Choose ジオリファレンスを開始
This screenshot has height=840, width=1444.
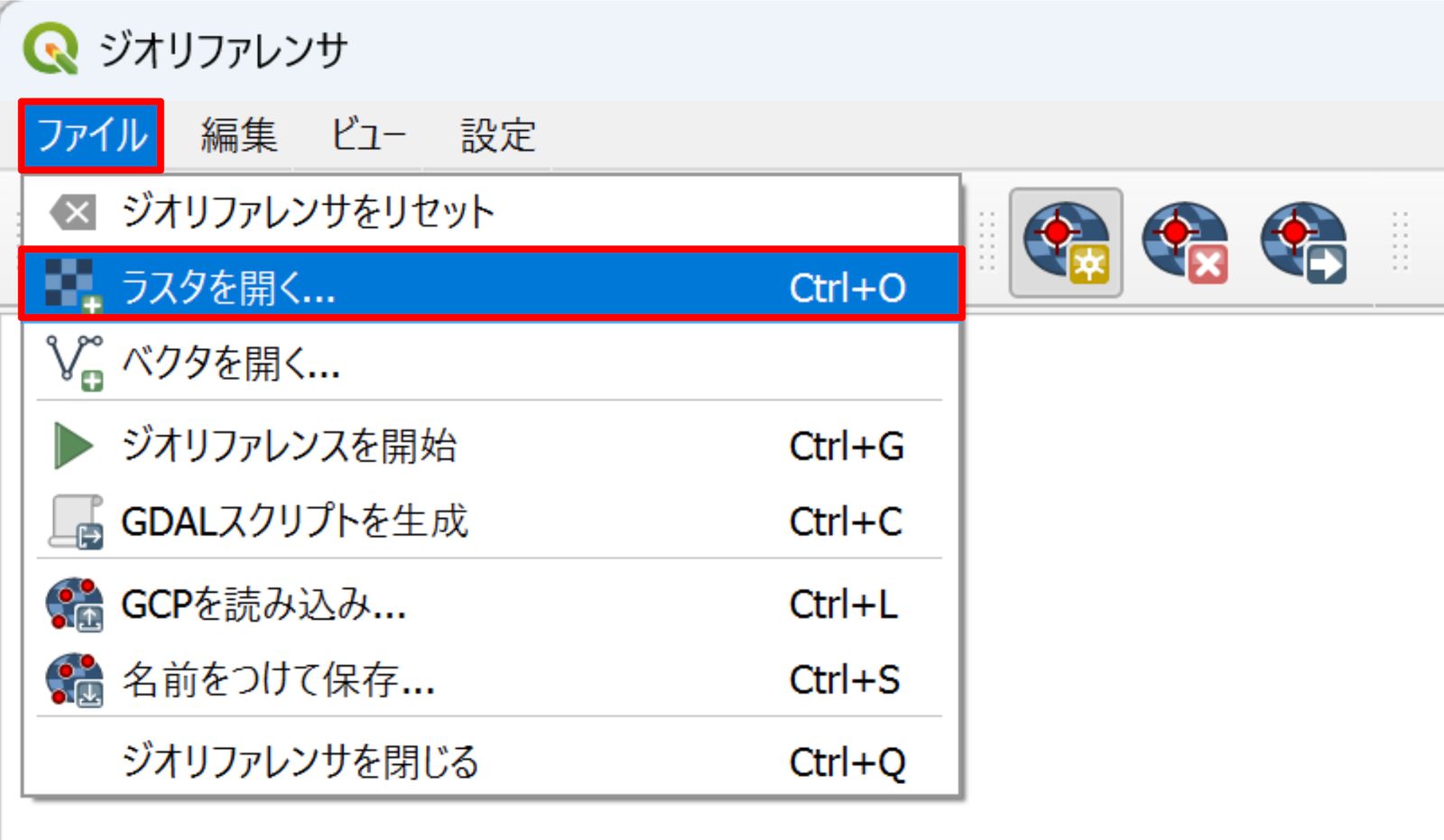pos(491,446)
